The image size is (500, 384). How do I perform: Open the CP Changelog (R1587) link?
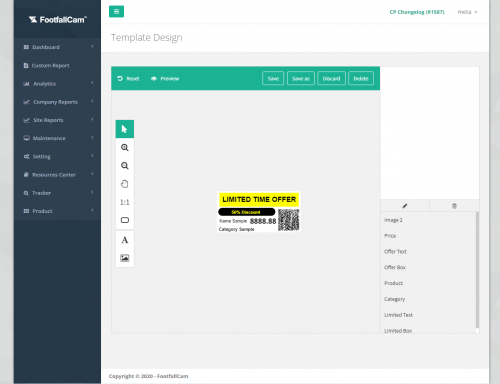point(417,12)
